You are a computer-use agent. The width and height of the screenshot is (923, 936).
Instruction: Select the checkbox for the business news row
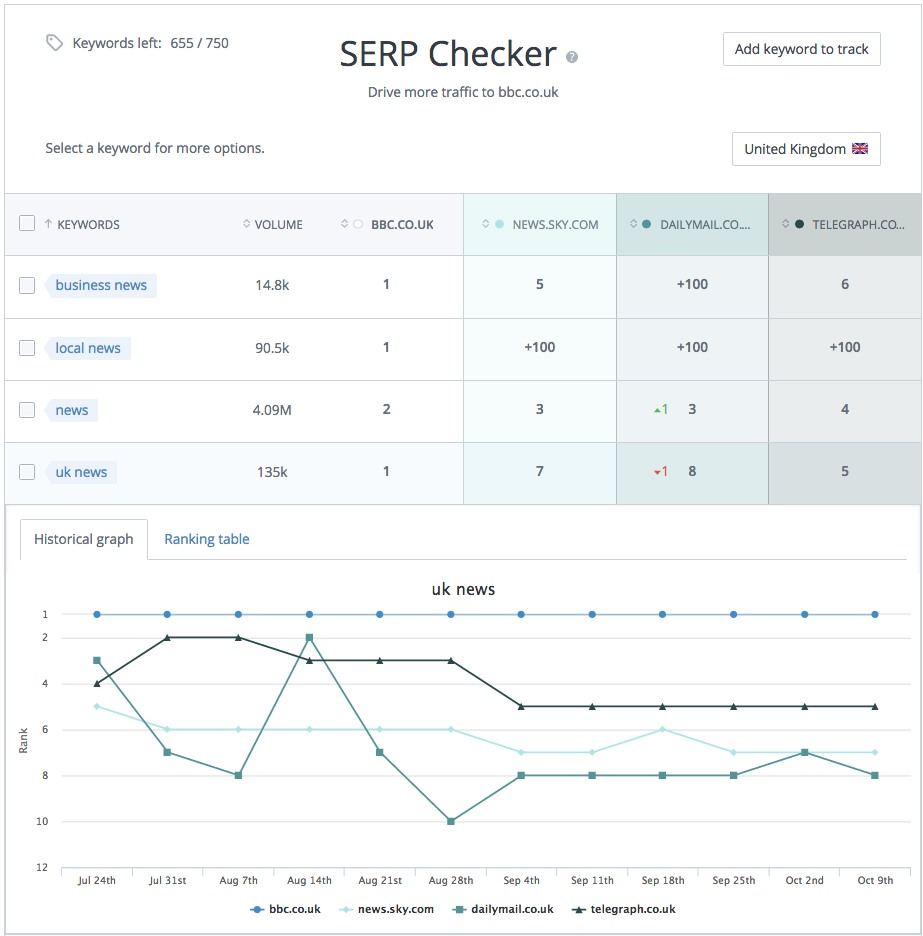[27, 285]
